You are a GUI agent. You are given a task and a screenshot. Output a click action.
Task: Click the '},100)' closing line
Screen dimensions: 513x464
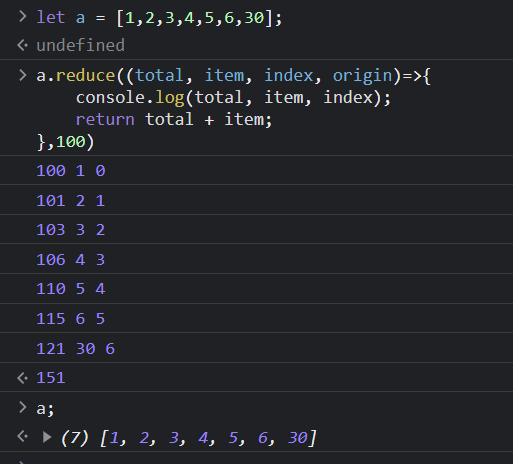click(65, 142)
